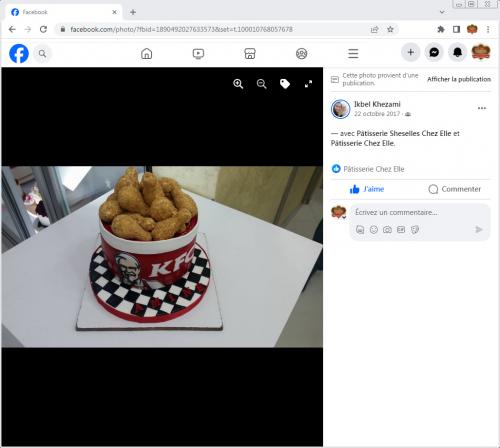This screenshot has width=500, height=448.
Task: Go back in browser history
Action: tap(12, 29)
